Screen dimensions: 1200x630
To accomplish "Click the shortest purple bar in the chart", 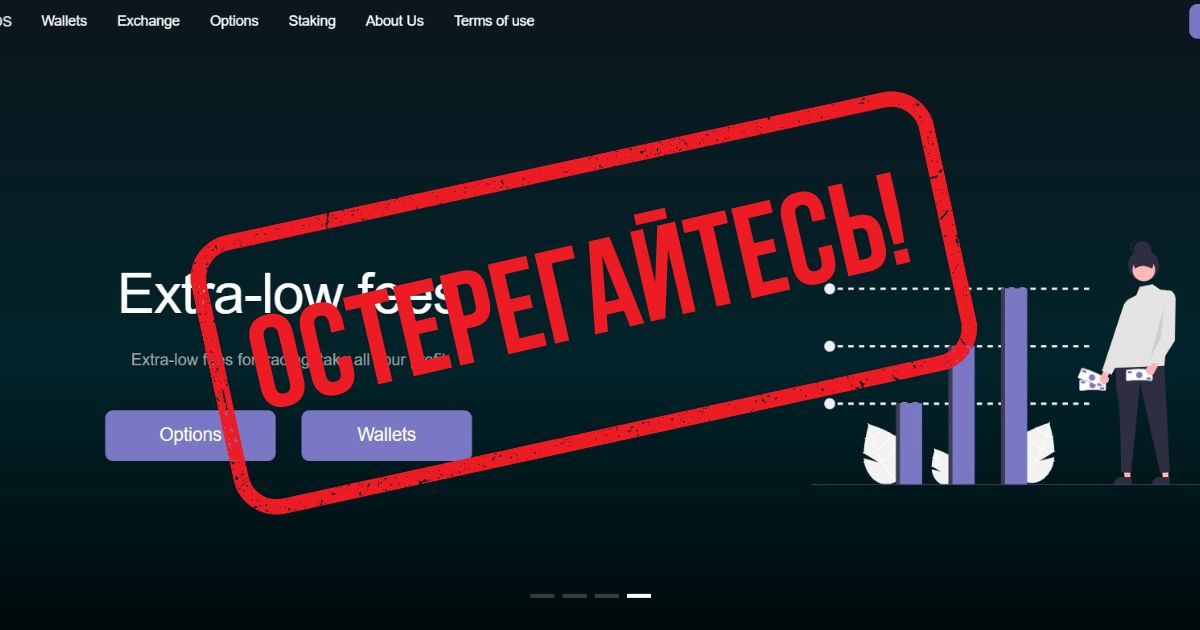I will tap(909, 443).
